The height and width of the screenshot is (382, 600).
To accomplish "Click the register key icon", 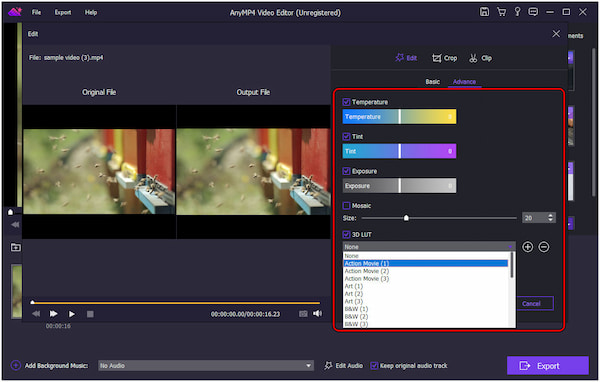I will (517, 12).
